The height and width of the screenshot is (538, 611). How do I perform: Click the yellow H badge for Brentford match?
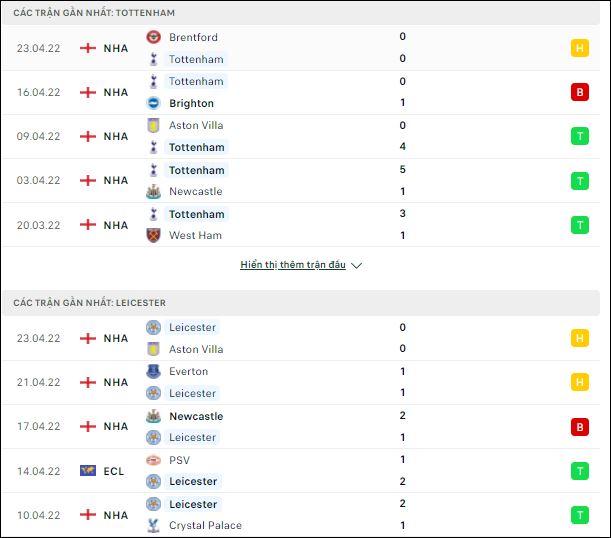coord(579,48)
